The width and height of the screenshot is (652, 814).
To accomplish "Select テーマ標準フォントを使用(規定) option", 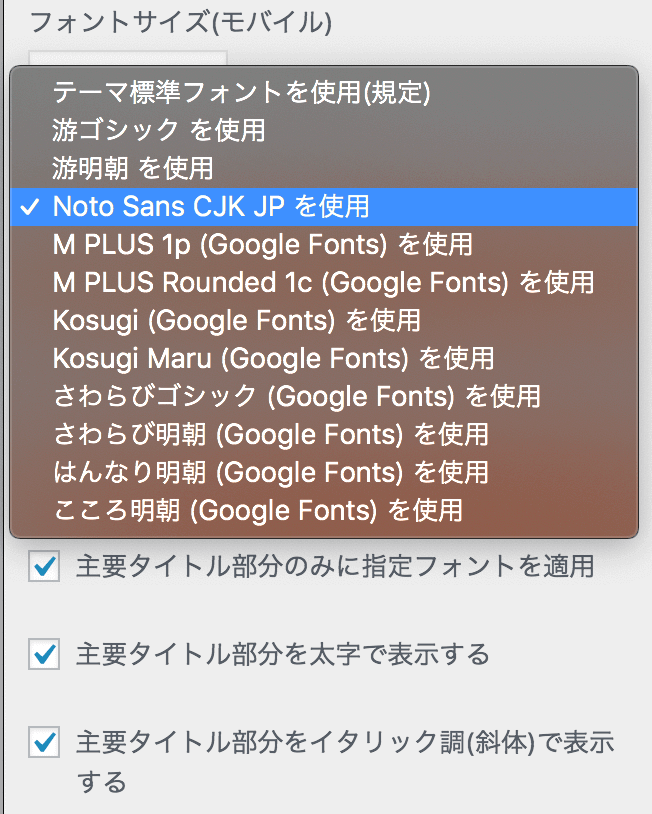I will coord(241,93).
